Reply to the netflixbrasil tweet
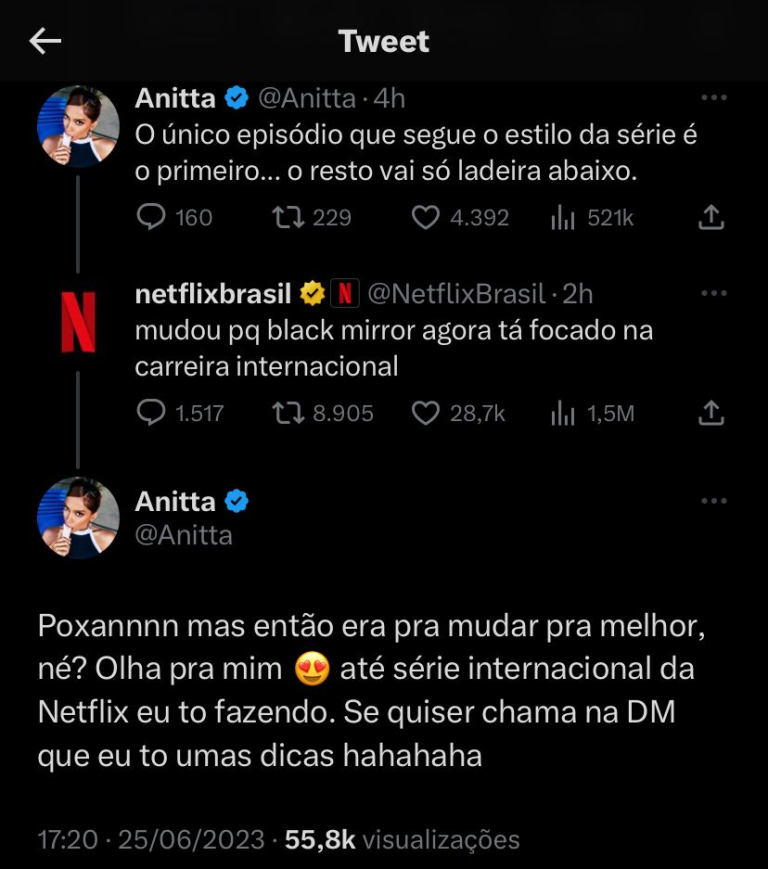The image size is (768, 869). point(150,412)
